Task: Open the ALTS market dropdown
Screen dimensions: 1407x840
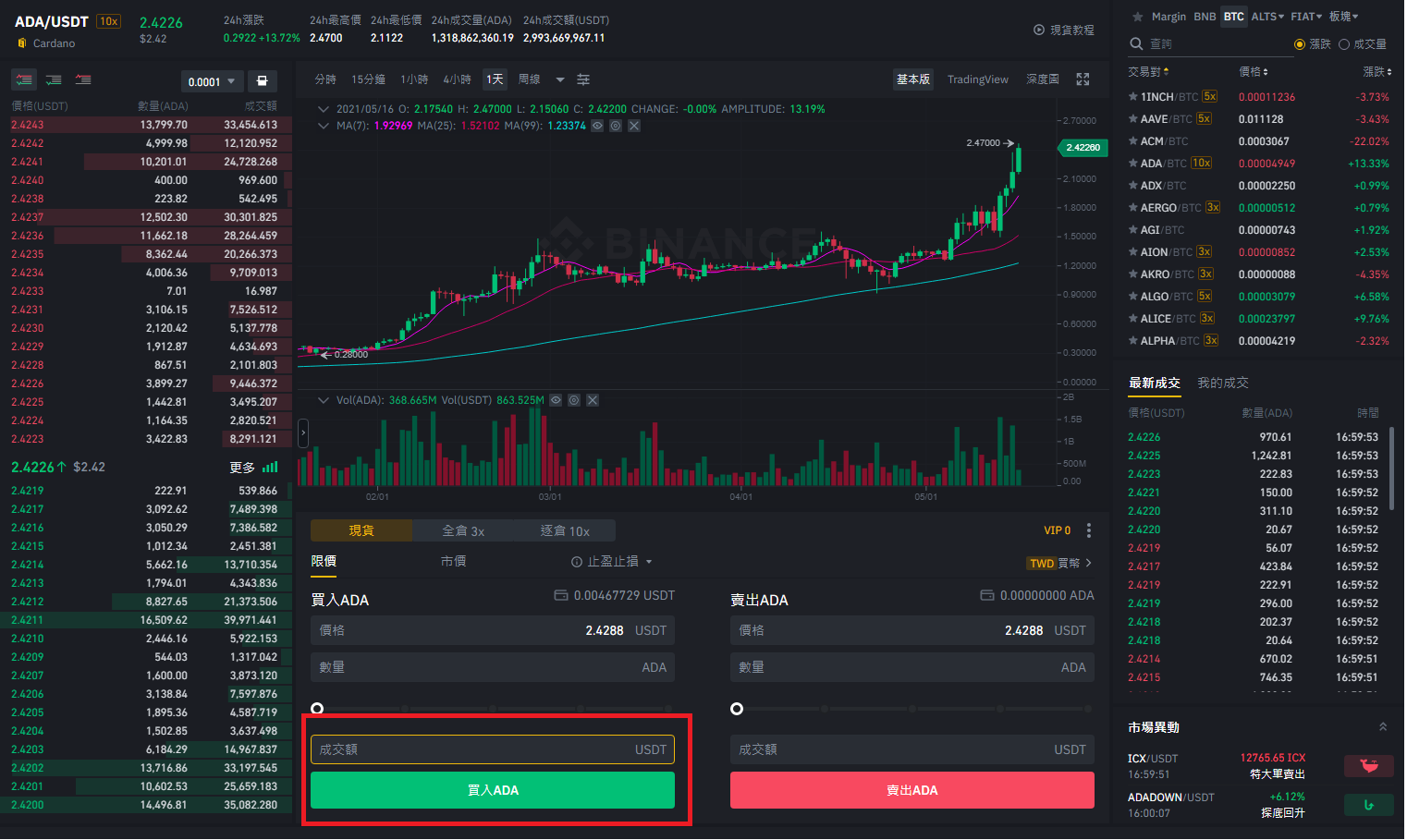Action: point(1267,17)
